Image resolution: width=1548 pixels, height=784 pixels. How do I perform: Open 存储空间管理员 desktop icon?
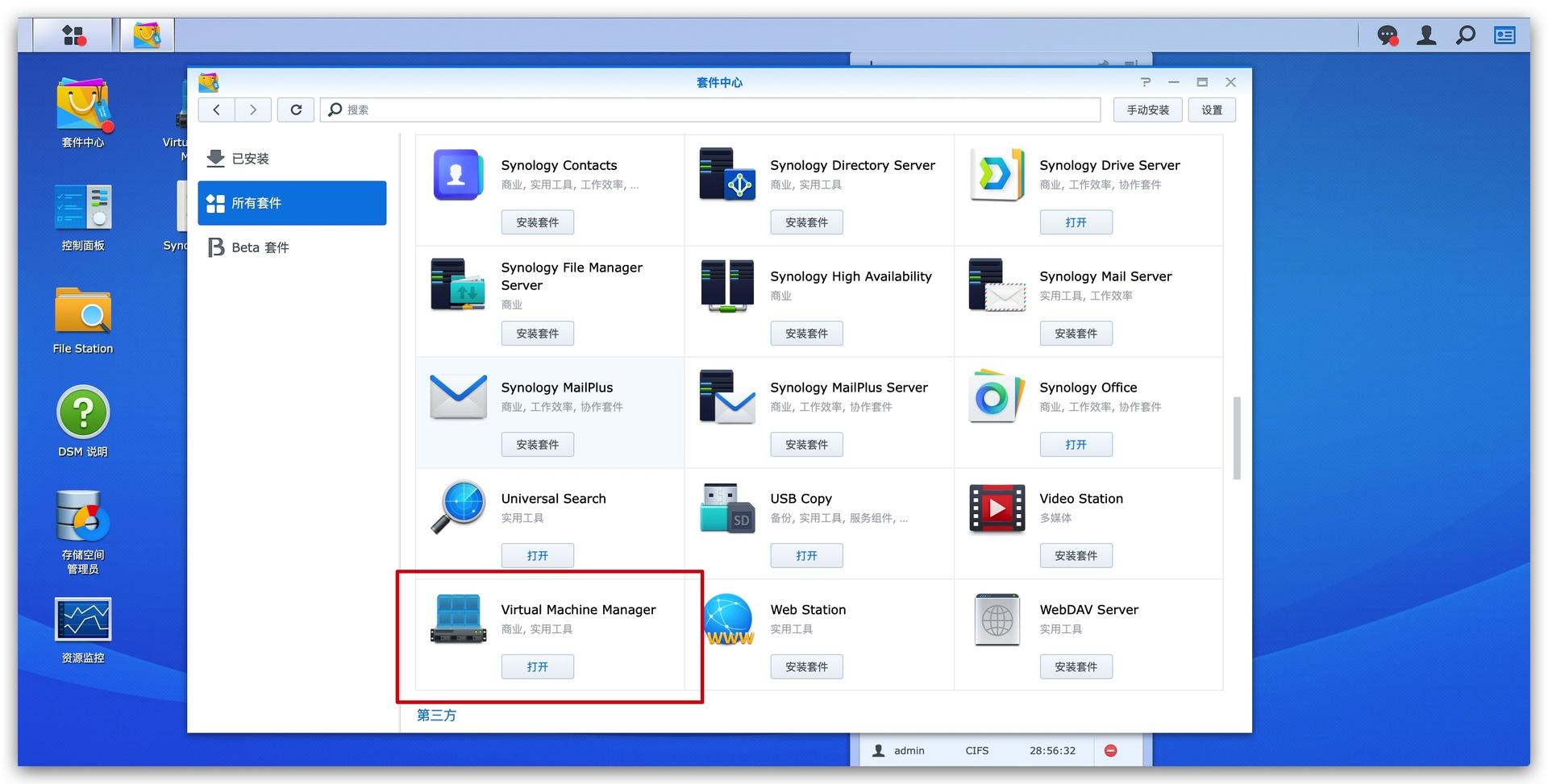[x=83, y=532]
